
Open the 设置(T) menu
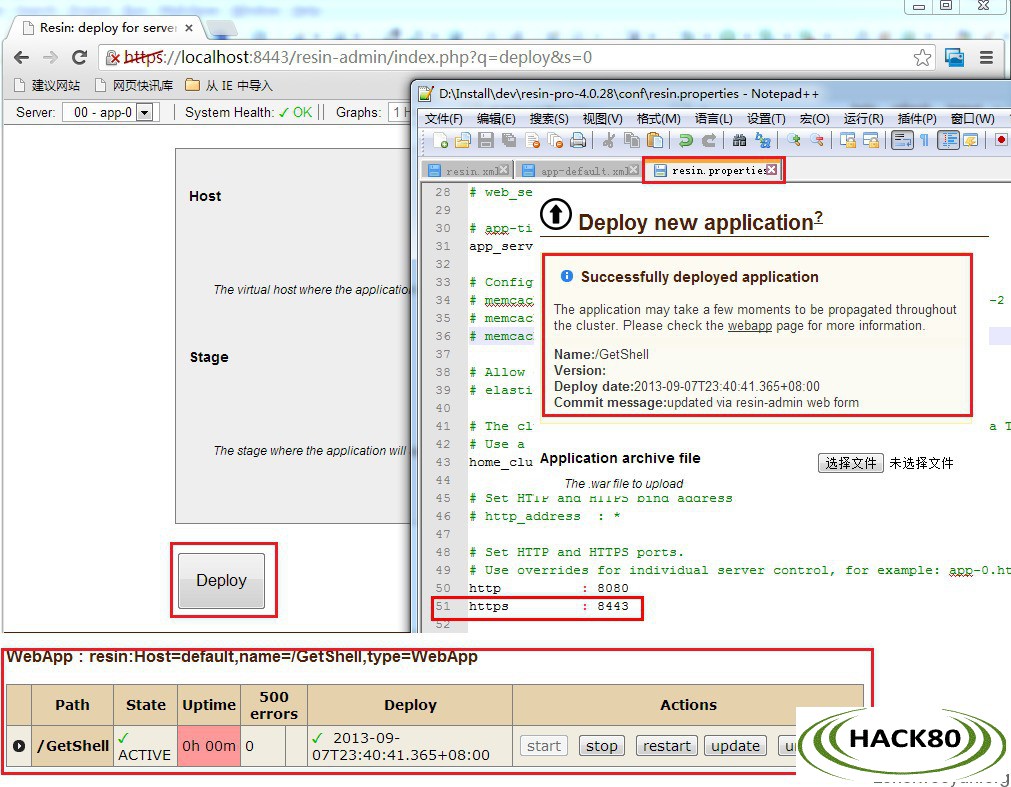pos(766,119)
